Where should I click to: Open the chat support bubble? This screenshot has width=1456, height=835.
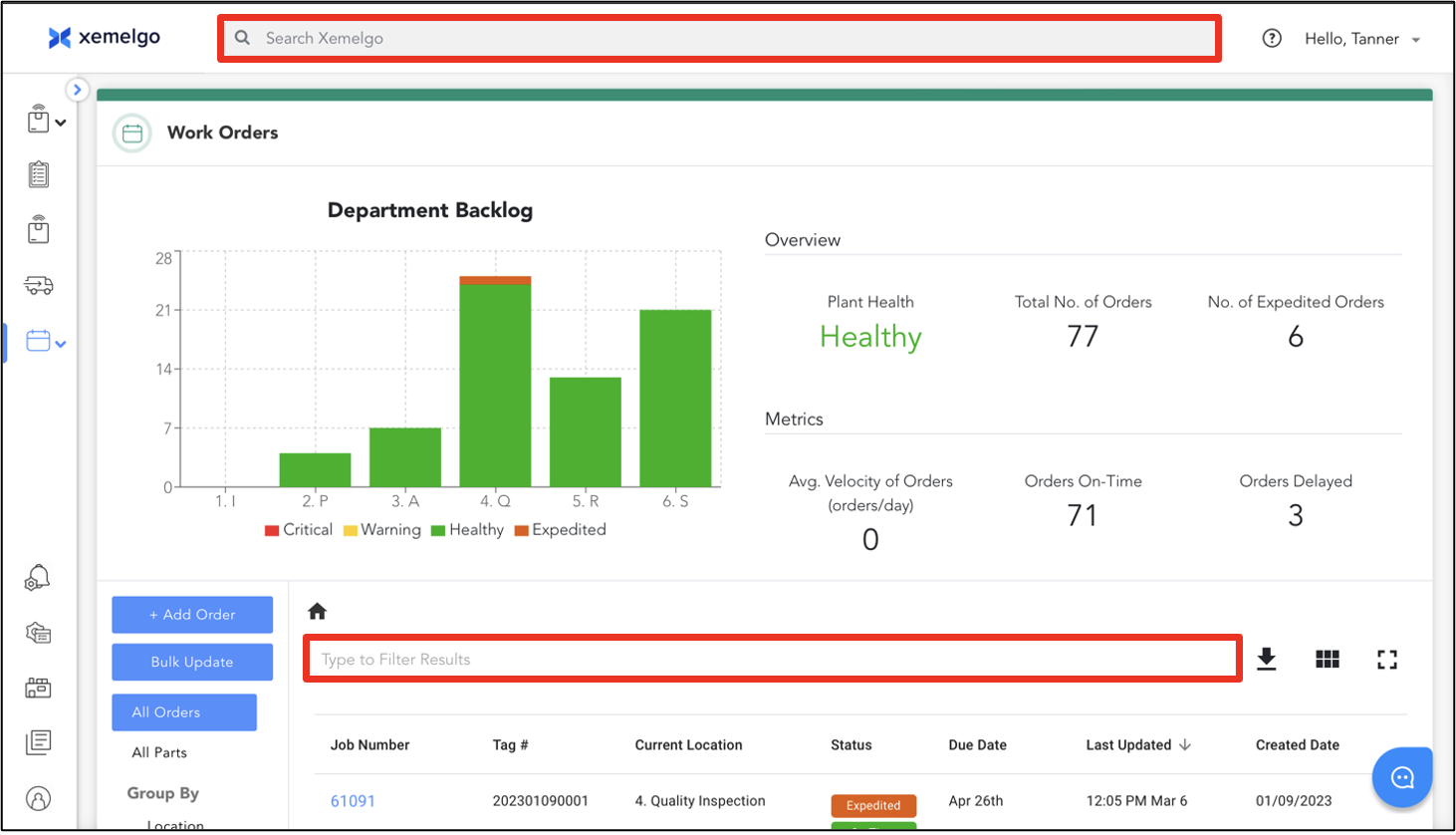coord(1402,777)
